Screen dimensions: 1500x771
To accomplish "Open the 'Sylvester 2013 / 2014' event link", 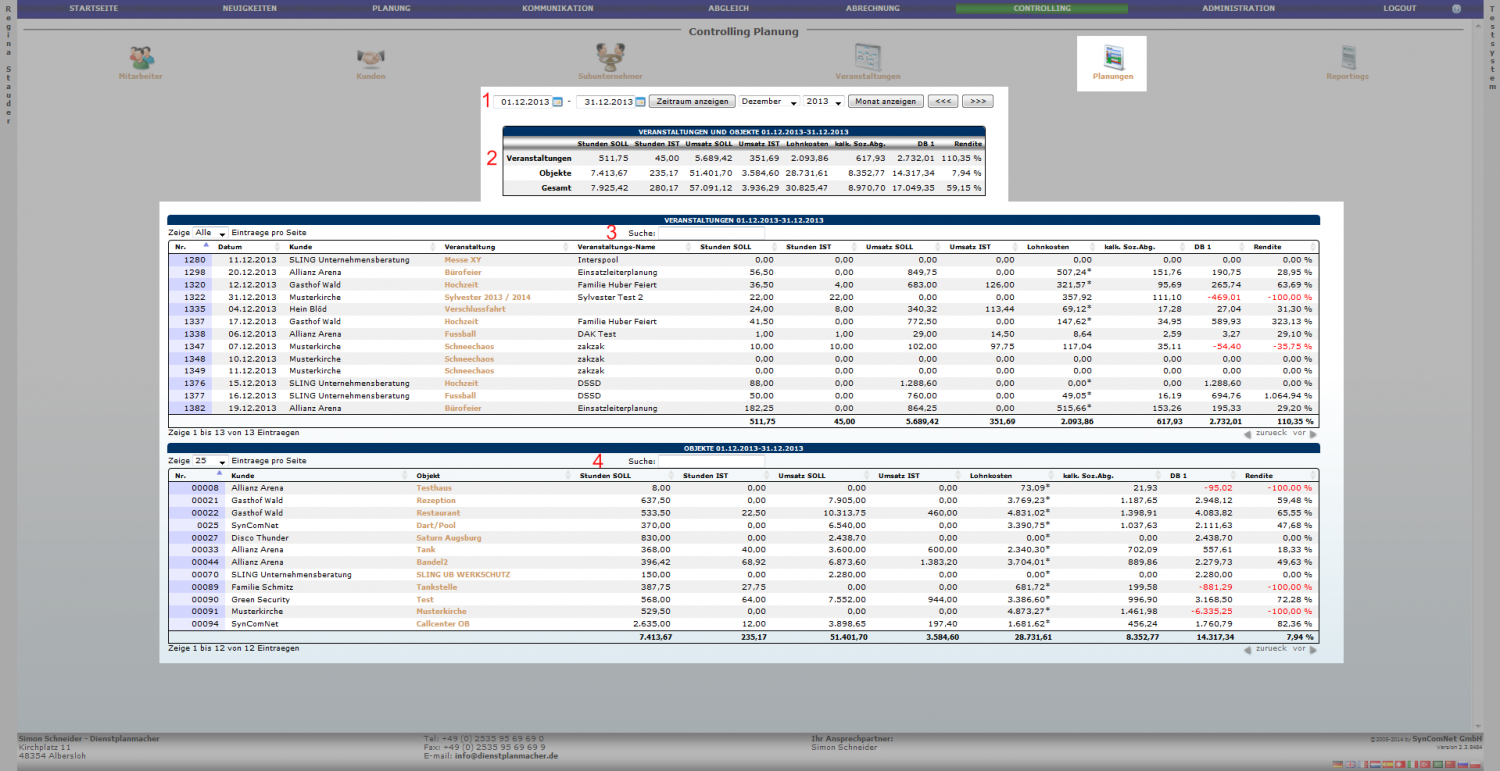I will point(487,297).
